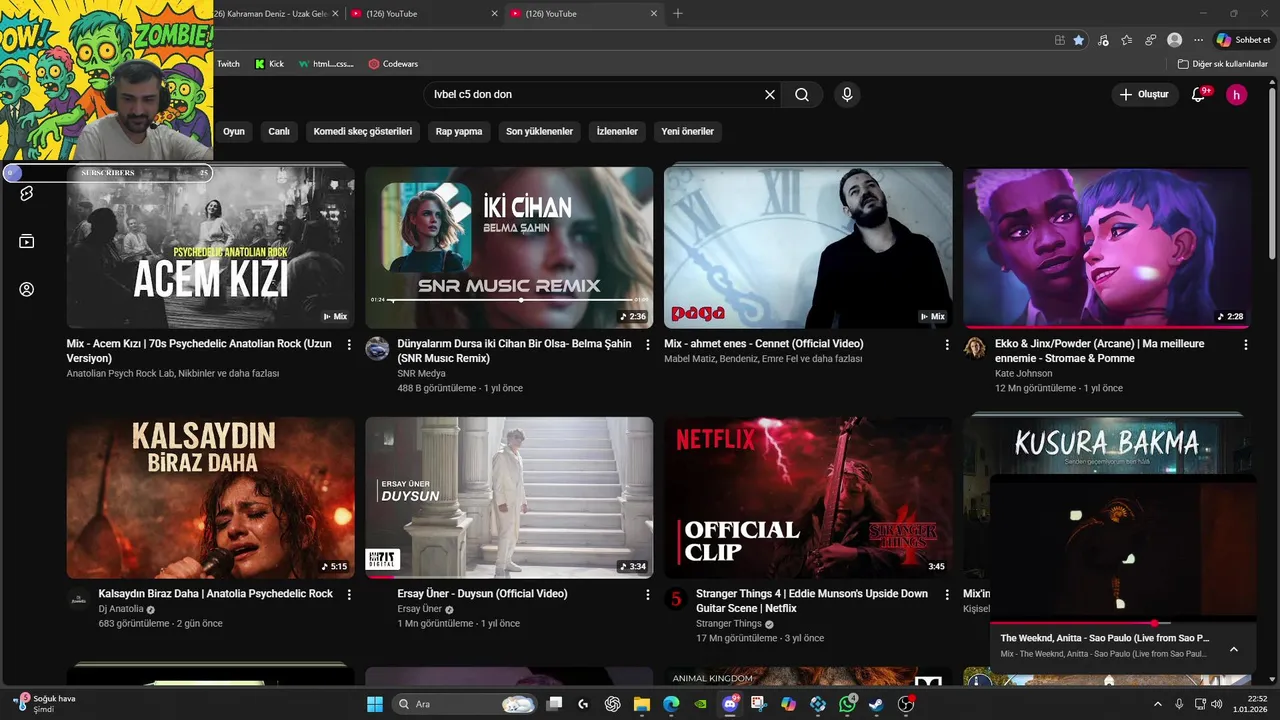Open options menu for Acem Kızı mix
The image size is (1280, 720).
click(349, 344)
